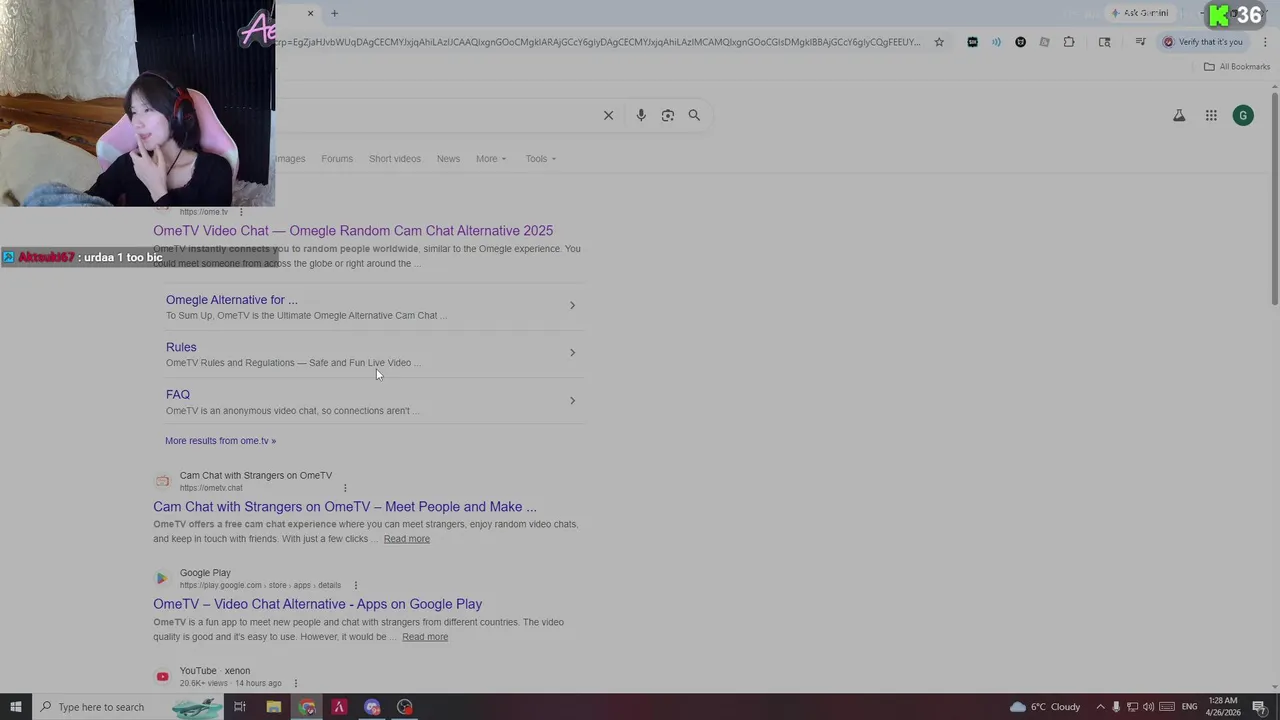The height and width of the screenshot is (720, 1280).
Task: Expand FAQ sitelink chevron
Action: (572, 400)
